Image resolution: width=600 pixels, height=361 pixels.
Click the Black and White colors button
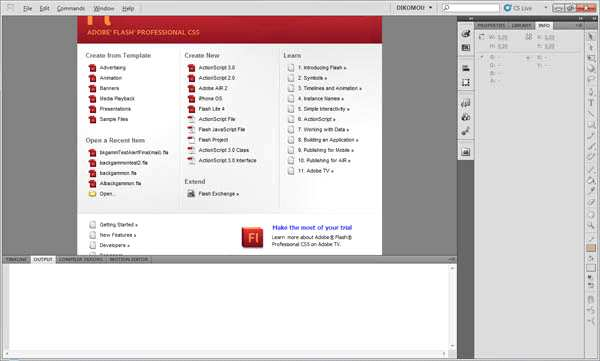590,277
